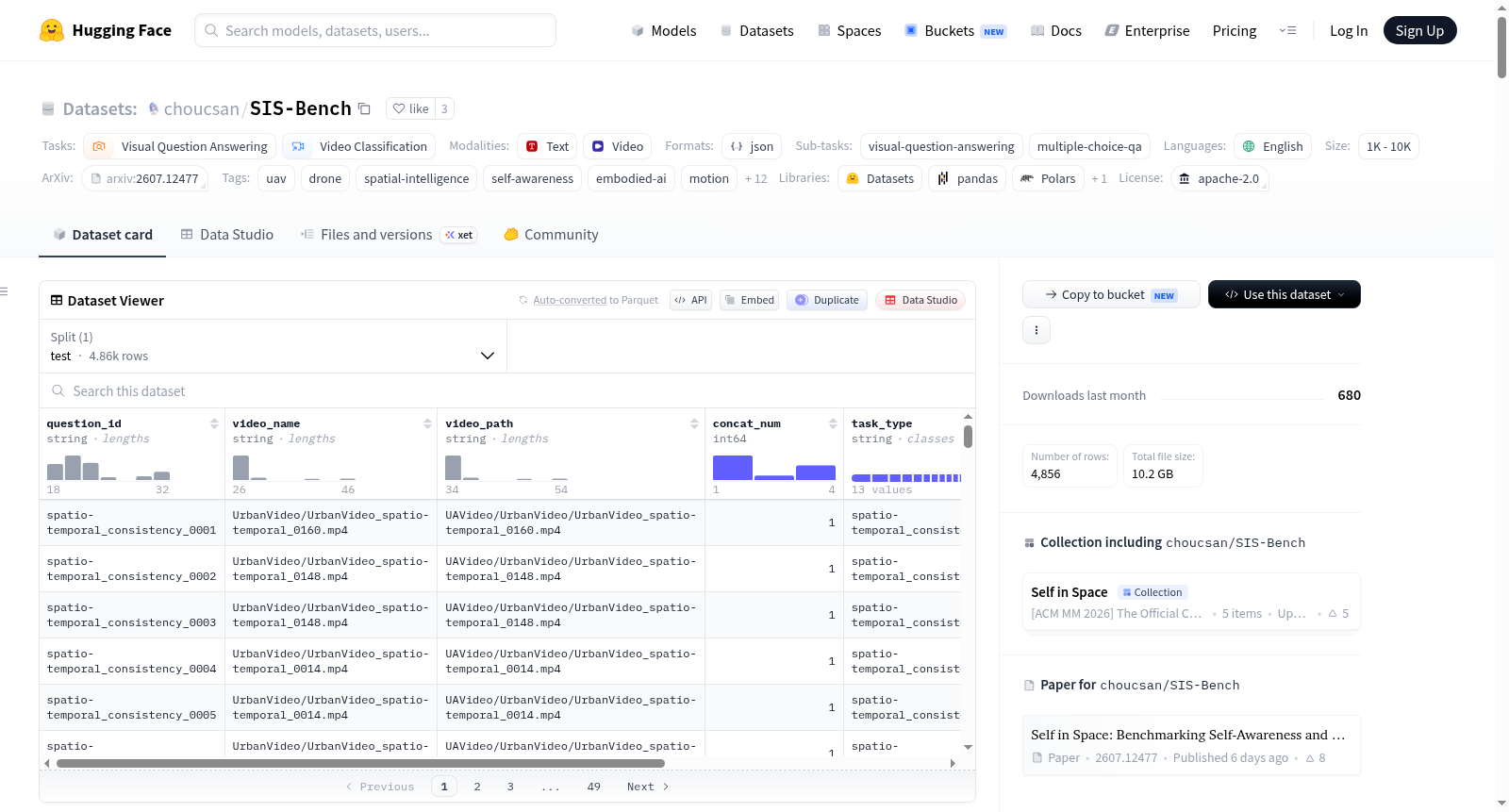Image resolution: width=1509 pixels, height=812 pixels.
Task: Focus the Search this dataset field
Action: [507, 390]
